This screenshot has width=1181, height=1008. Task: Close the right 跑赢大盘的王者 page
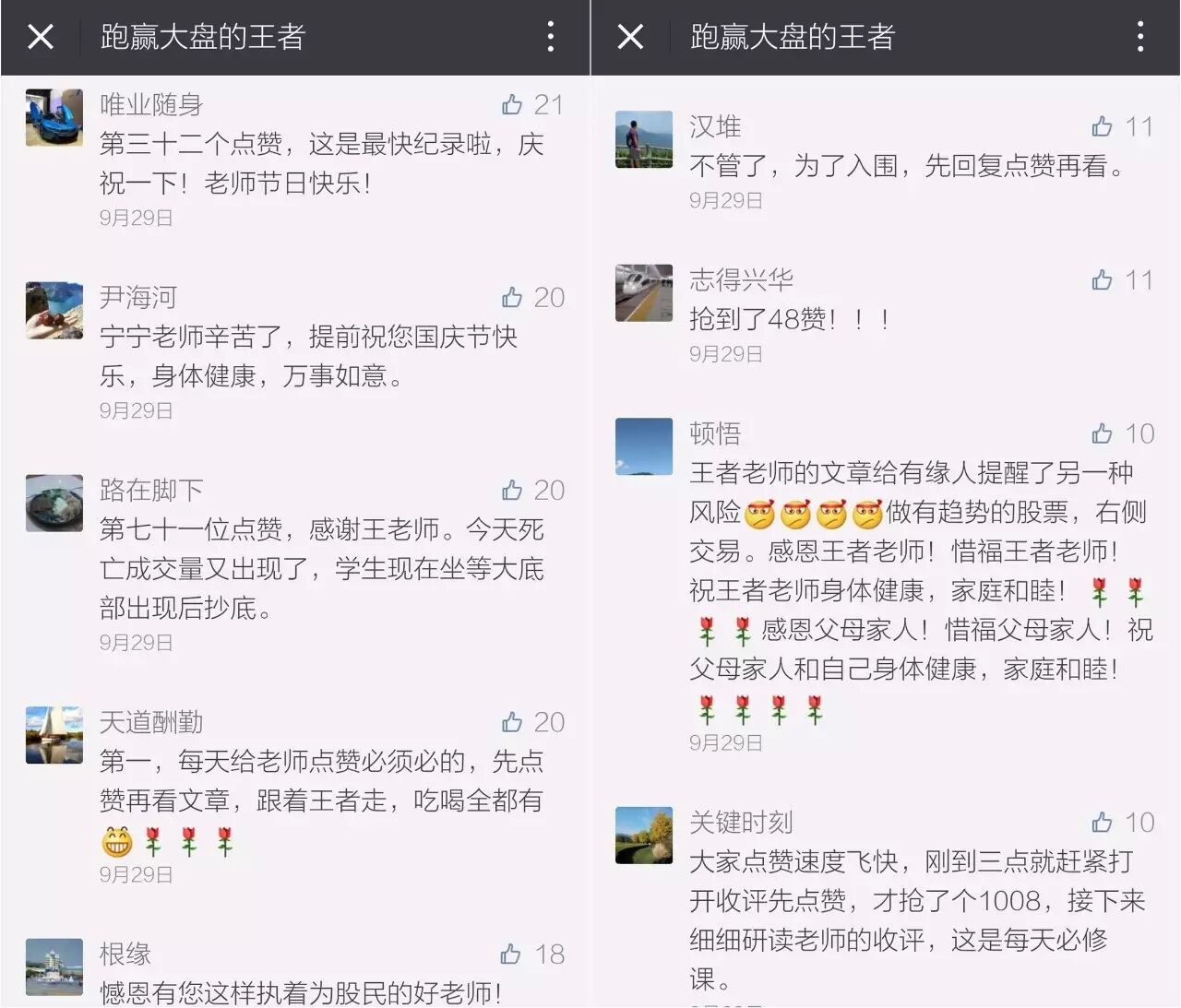(x=630, y=37)
